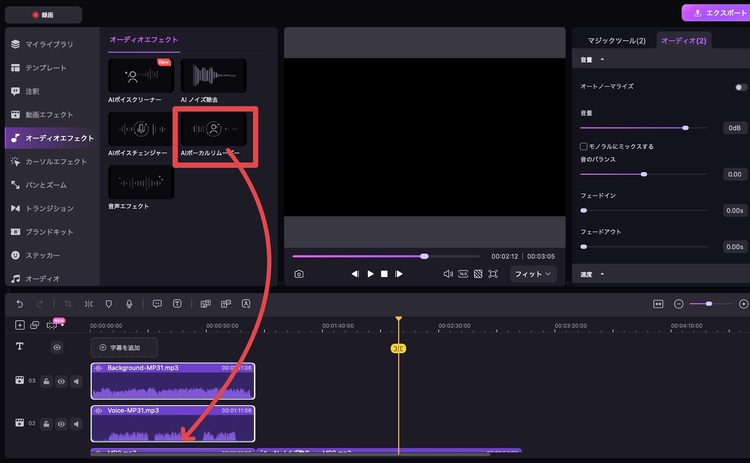Toggle Auto Normalize (オートノーマライズ) switch
The image size is (750, 463).
pos(740,87)
